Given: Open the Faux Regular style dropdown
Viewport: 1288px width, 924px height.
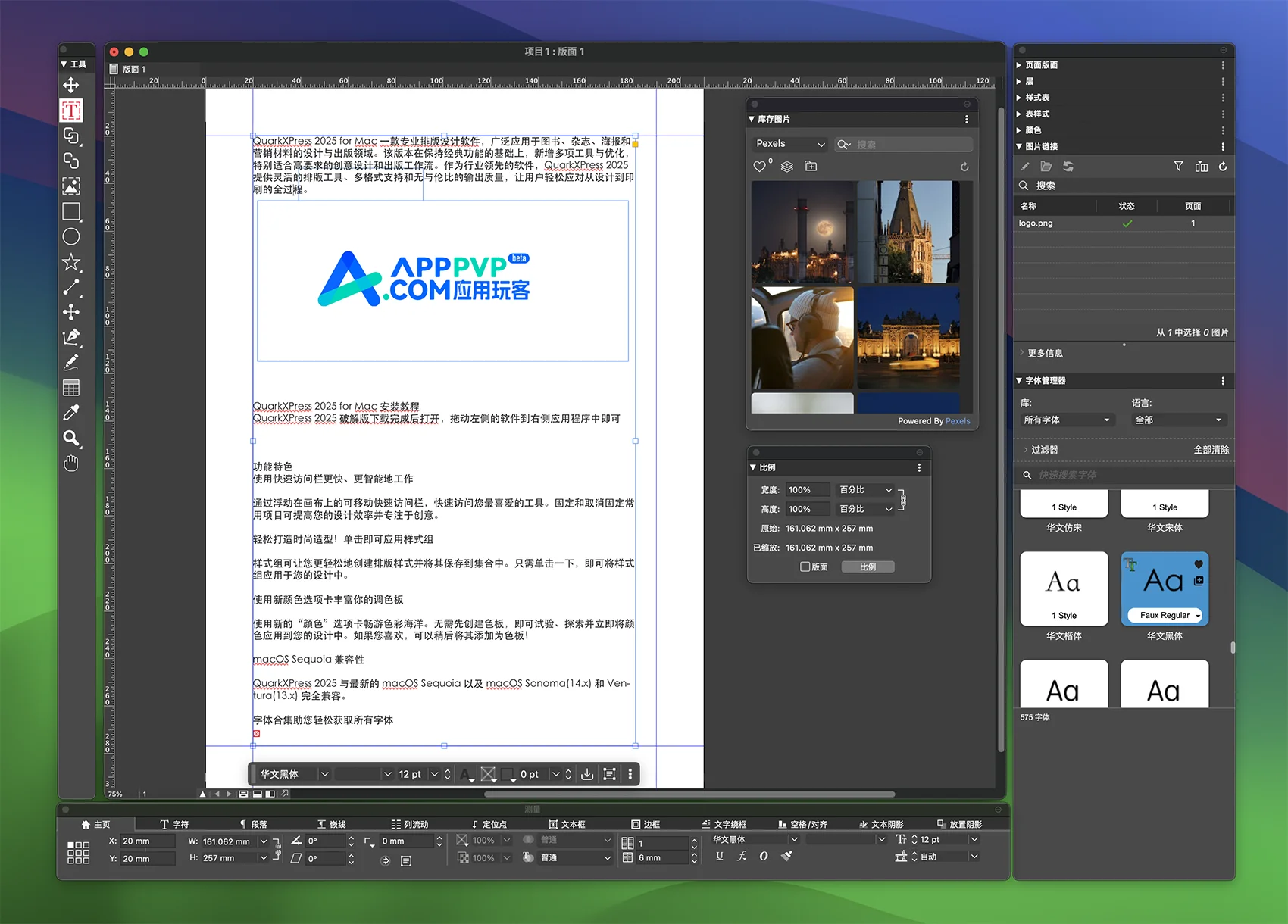Looking at the screenshot, I should (x=1165, y=615).
